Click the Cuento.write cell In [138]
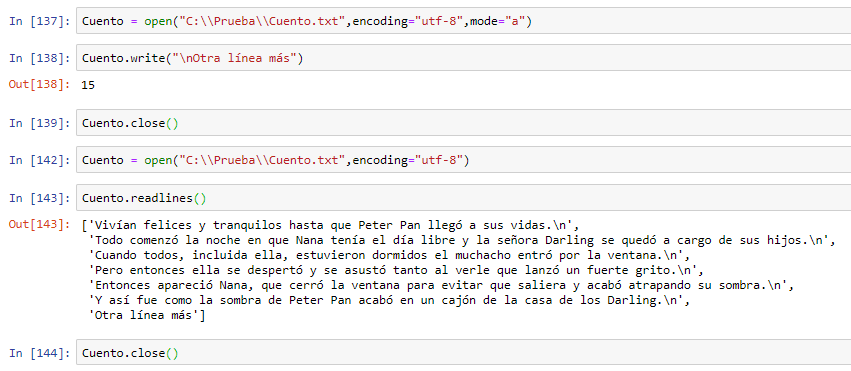Screen dimensions: 851x371 [463, 58]
